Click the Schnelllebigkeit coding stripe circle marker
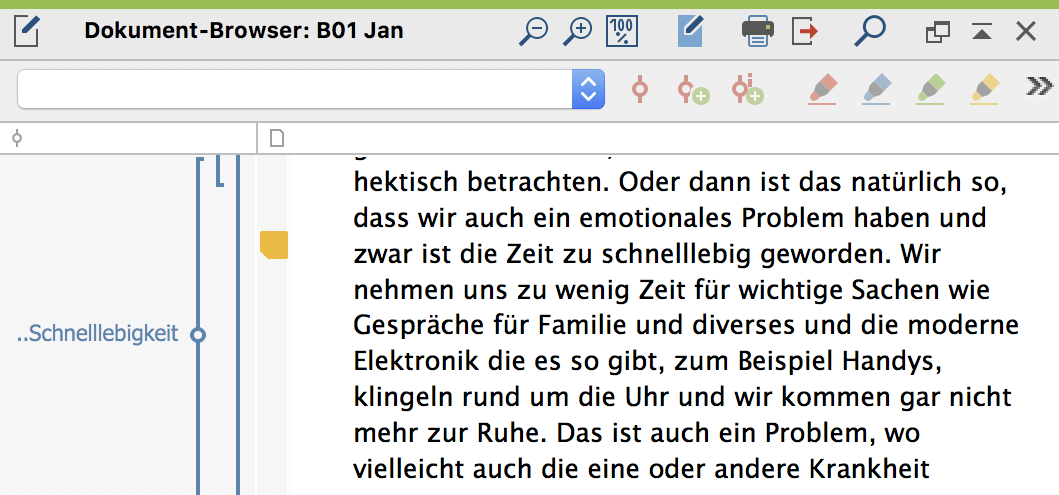The height and width of the screenshot is (495, 1059). click(x=198, y=334)
